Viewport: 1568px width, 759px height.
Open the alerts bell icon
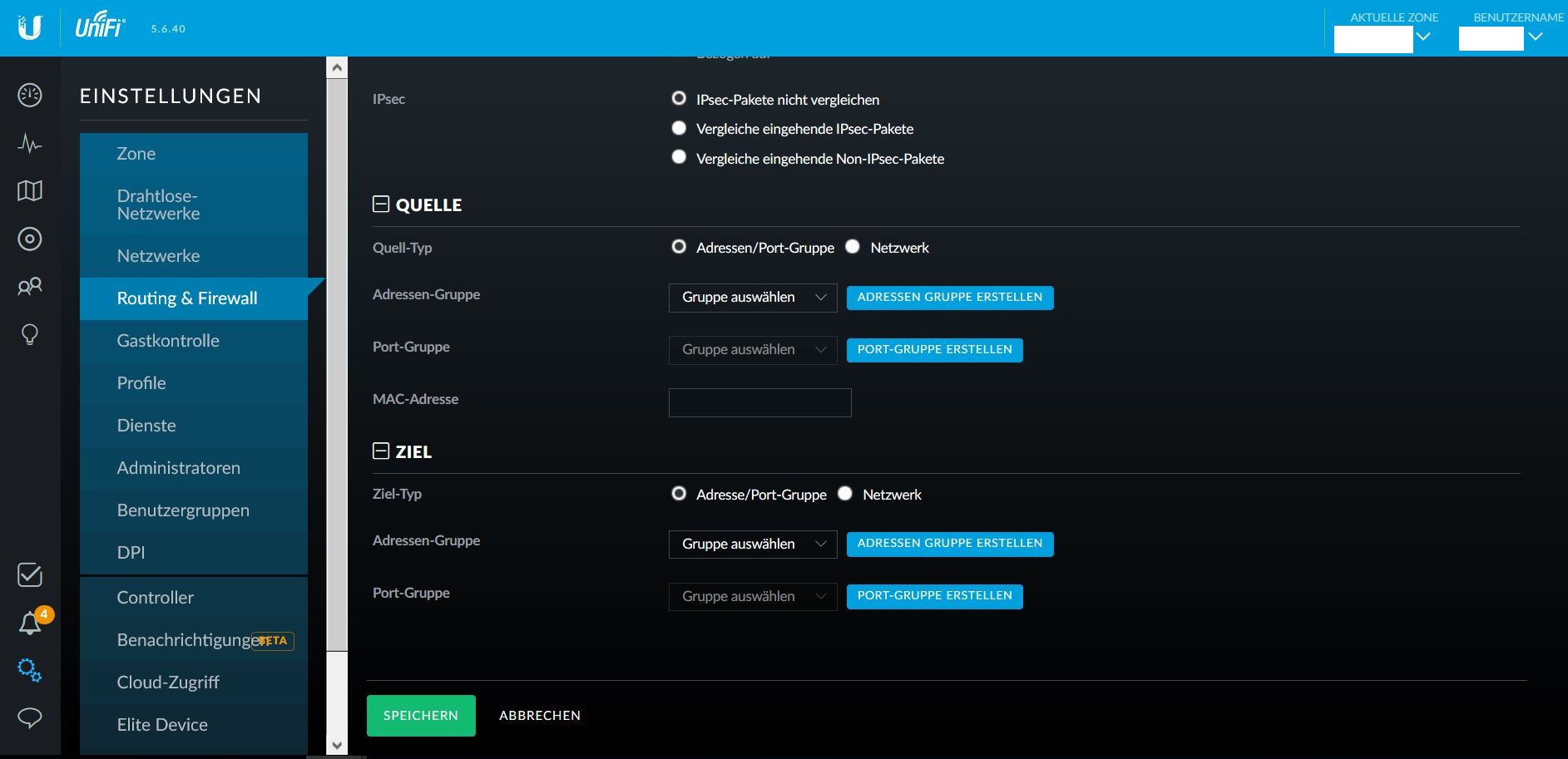[x=30, y=623]
